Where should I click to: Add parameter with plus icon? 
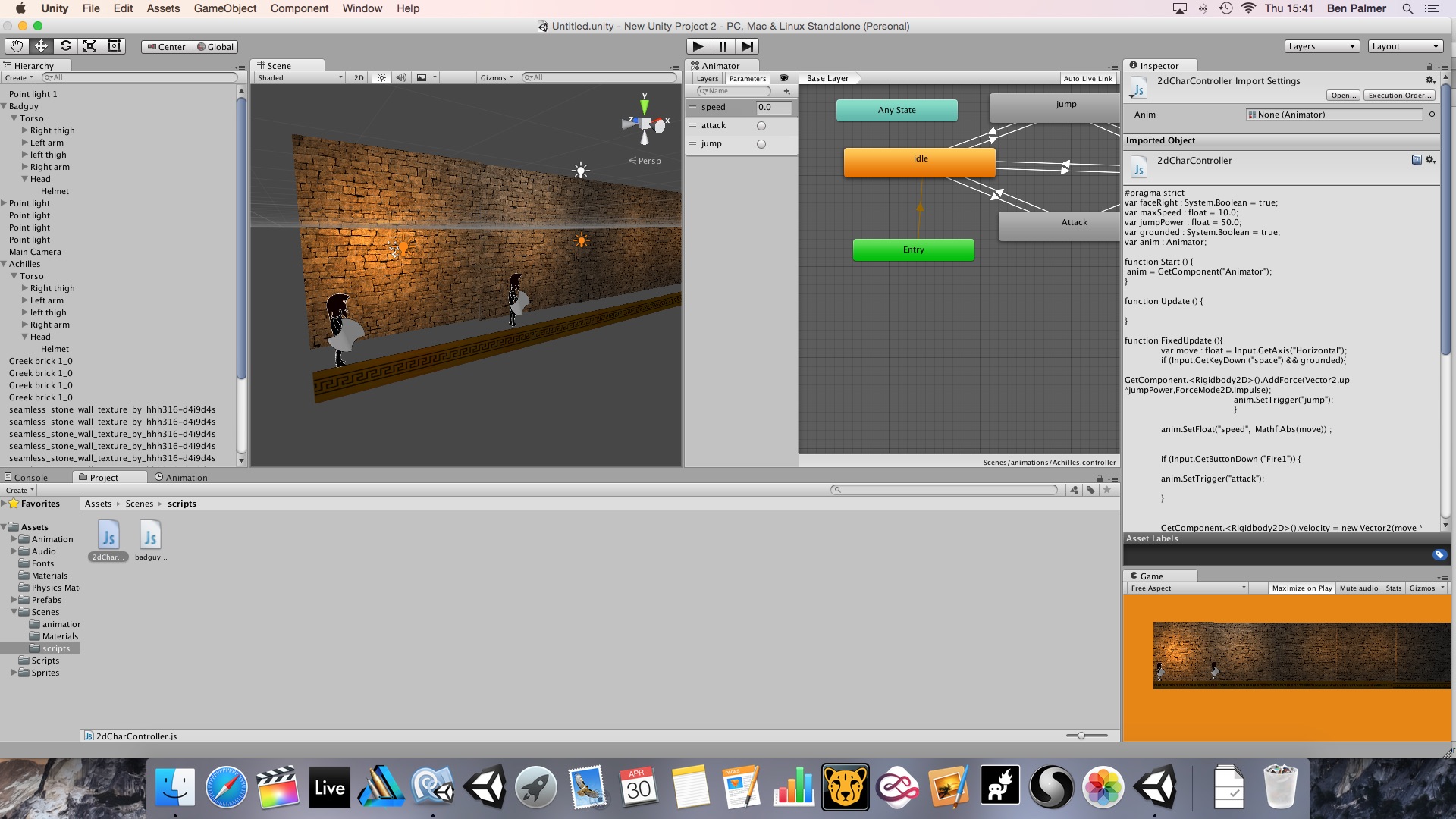pyautogui.click(x=786, y=91)
